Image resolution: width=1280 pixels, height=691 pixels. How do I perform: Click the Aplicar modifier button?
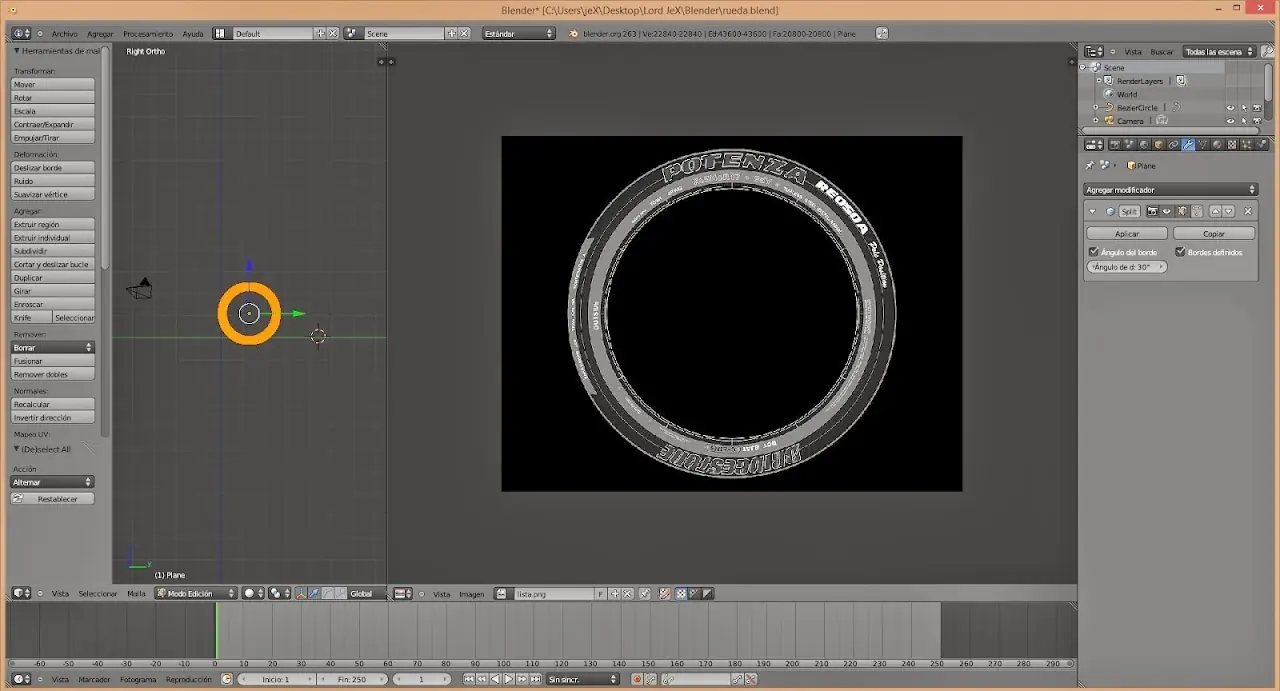click(x=1127, y=233)
